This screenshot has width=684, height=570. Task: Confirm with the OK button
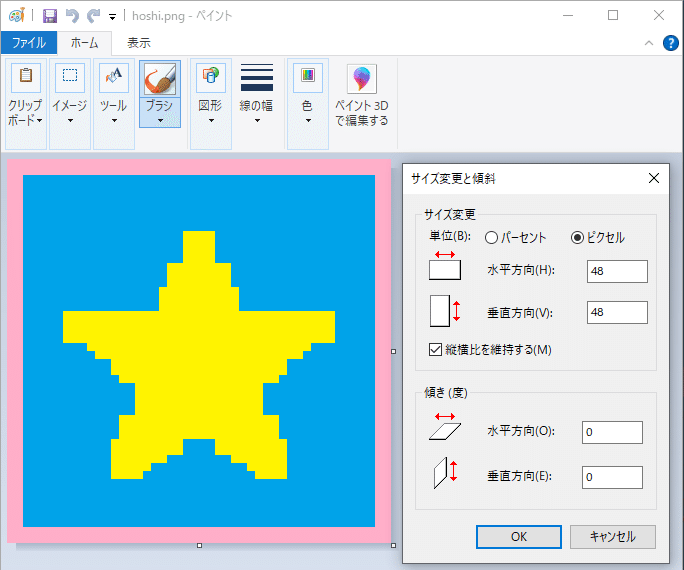pos(519,537)
